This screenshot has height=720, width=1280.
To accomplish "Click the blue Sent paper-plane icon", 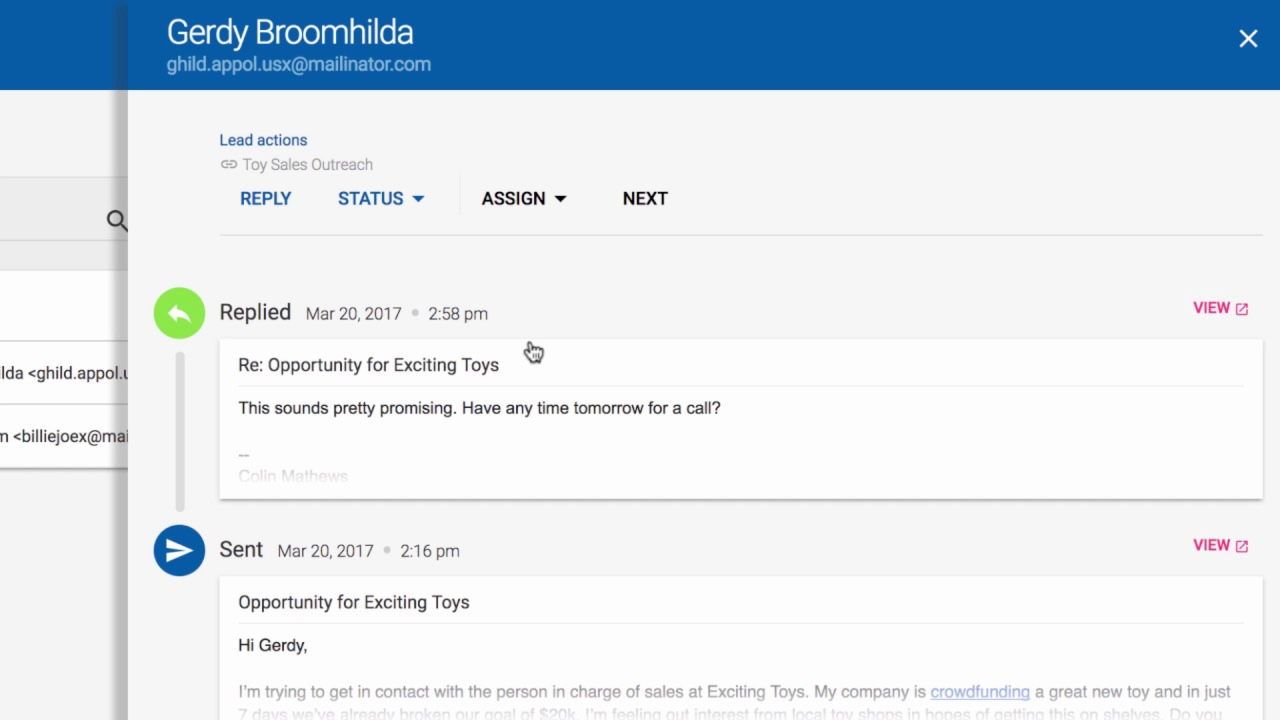I will pyautogui.click(x=179, y=550).
